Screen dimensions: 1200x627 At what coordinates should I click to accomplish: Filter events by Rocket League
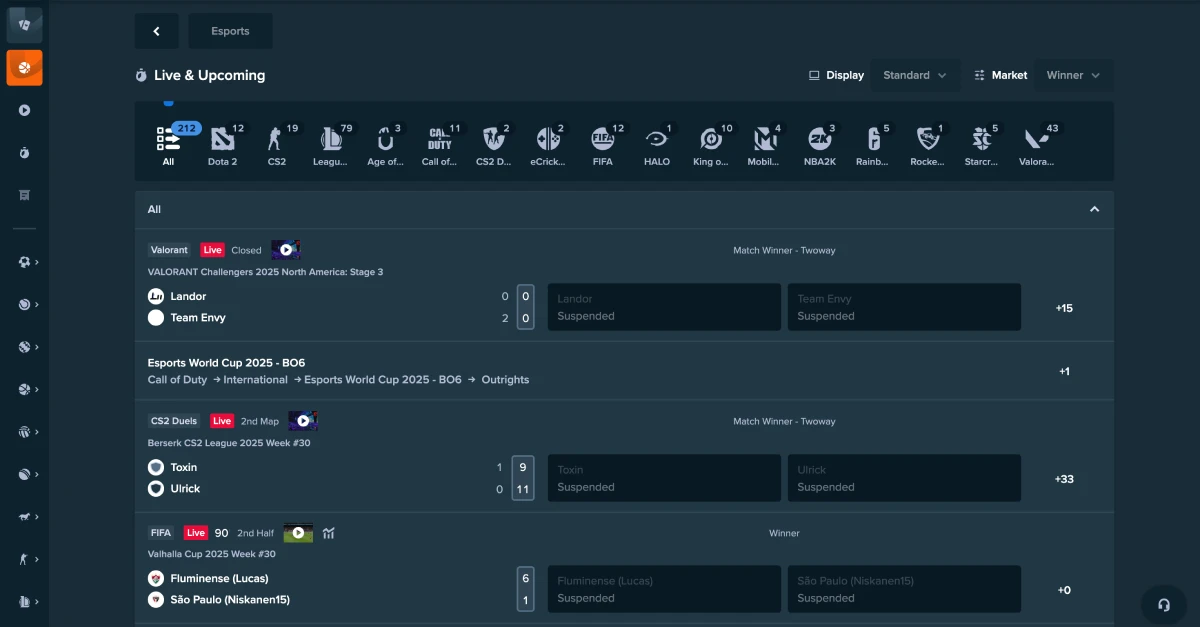(x=927, y=145)
